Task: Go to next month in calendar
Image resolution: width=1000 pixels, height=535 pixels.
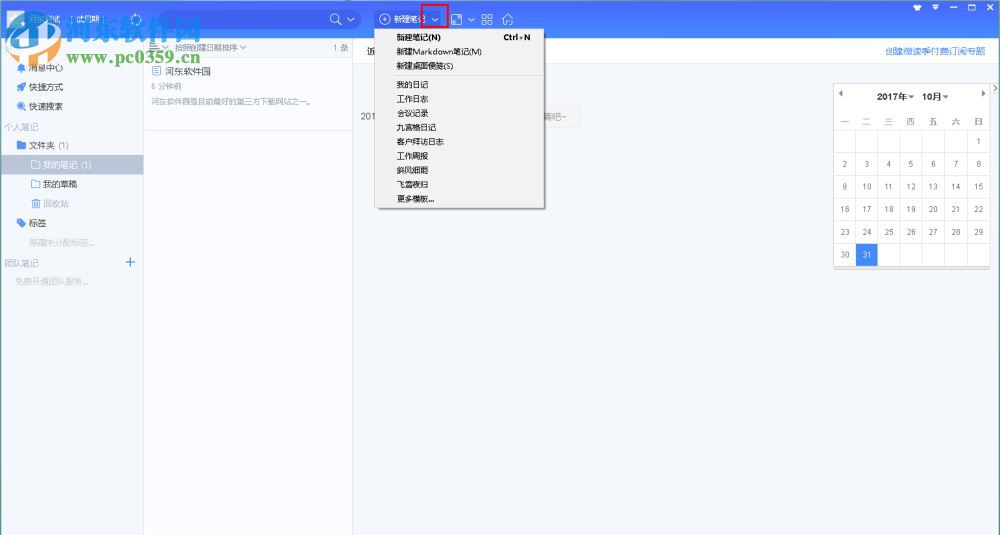Action: click(x=983, y=94)
